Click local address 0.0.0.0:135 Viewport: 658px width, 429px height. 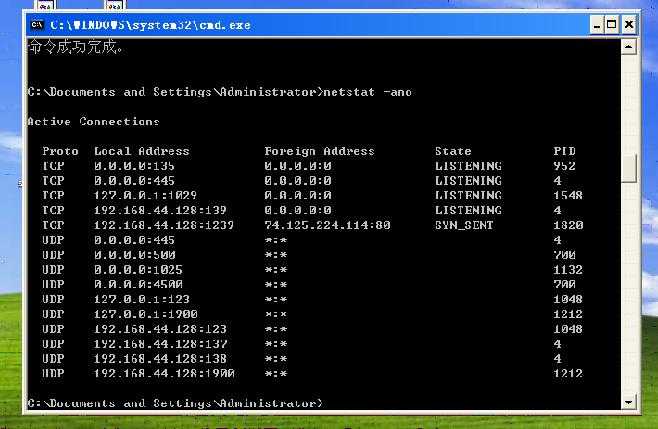tap(134, 166)
